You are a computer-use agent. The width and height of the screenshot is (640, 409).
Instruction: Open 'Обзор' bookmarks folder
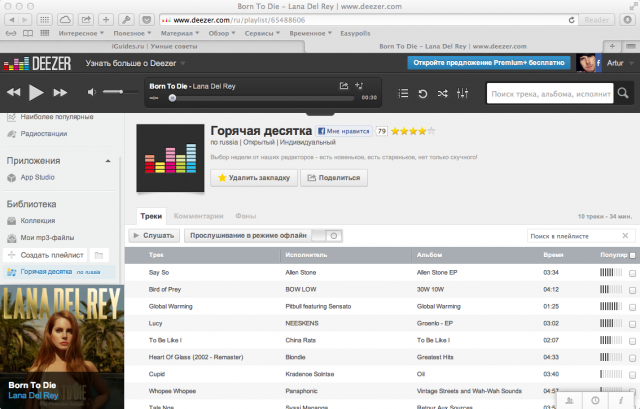point(222,33)
